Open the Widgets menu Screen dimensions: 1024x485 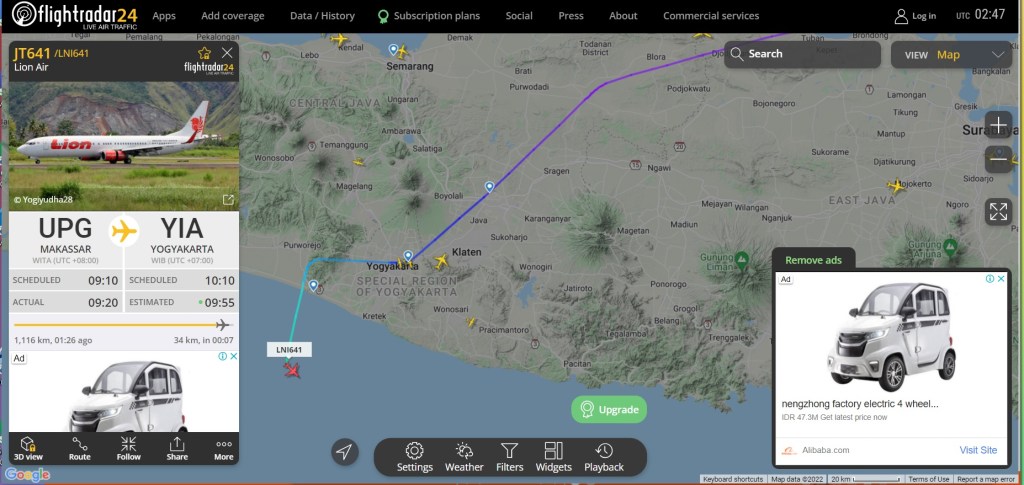554,457
